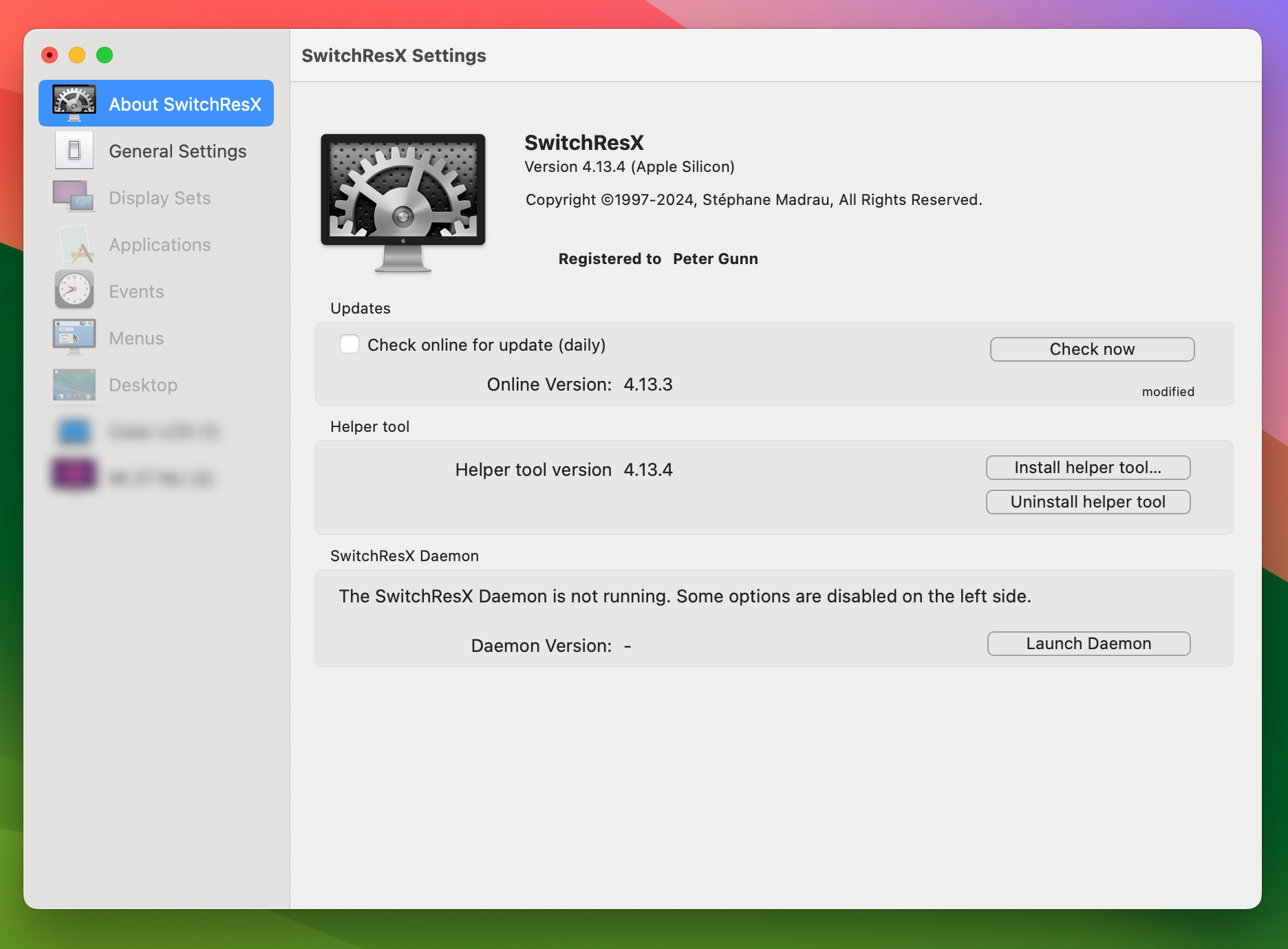Click the Events clock icon
The height and width of the screenshot is (949, 1288).
coord(74,290)
